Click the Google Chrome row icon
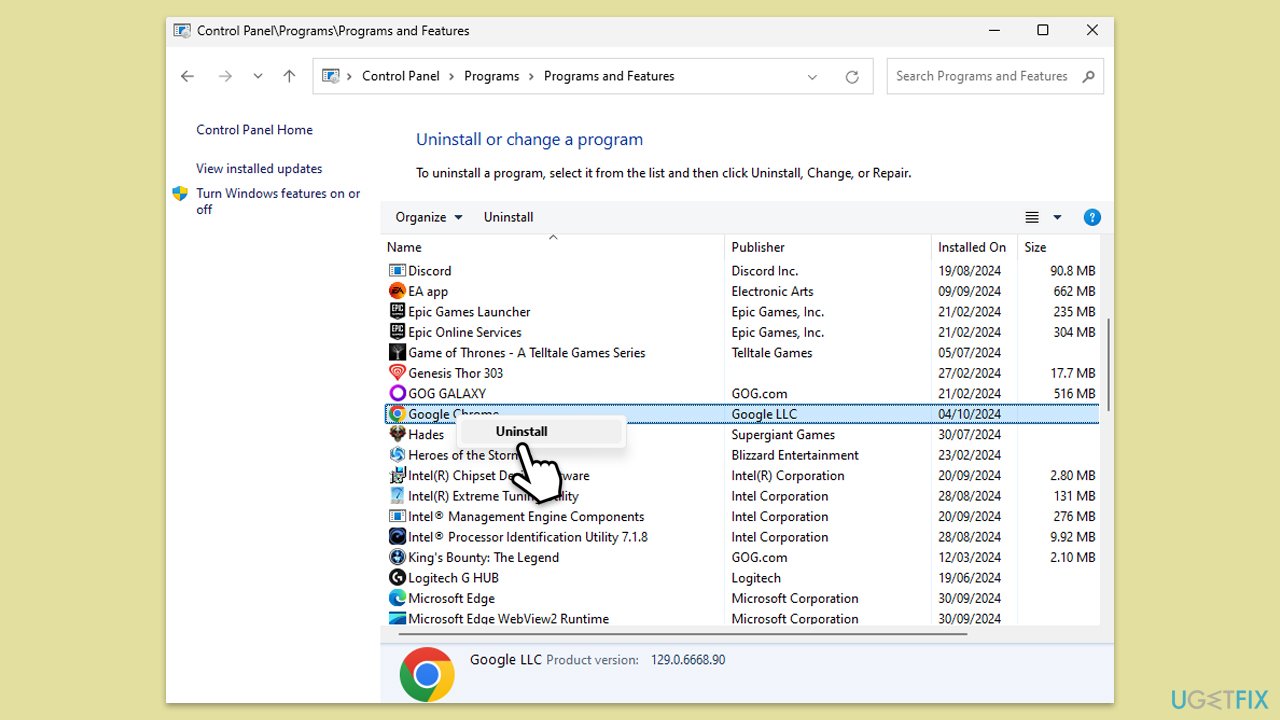Image resolution: width=1280 pixels, height=720 pixels. (397, 414)
